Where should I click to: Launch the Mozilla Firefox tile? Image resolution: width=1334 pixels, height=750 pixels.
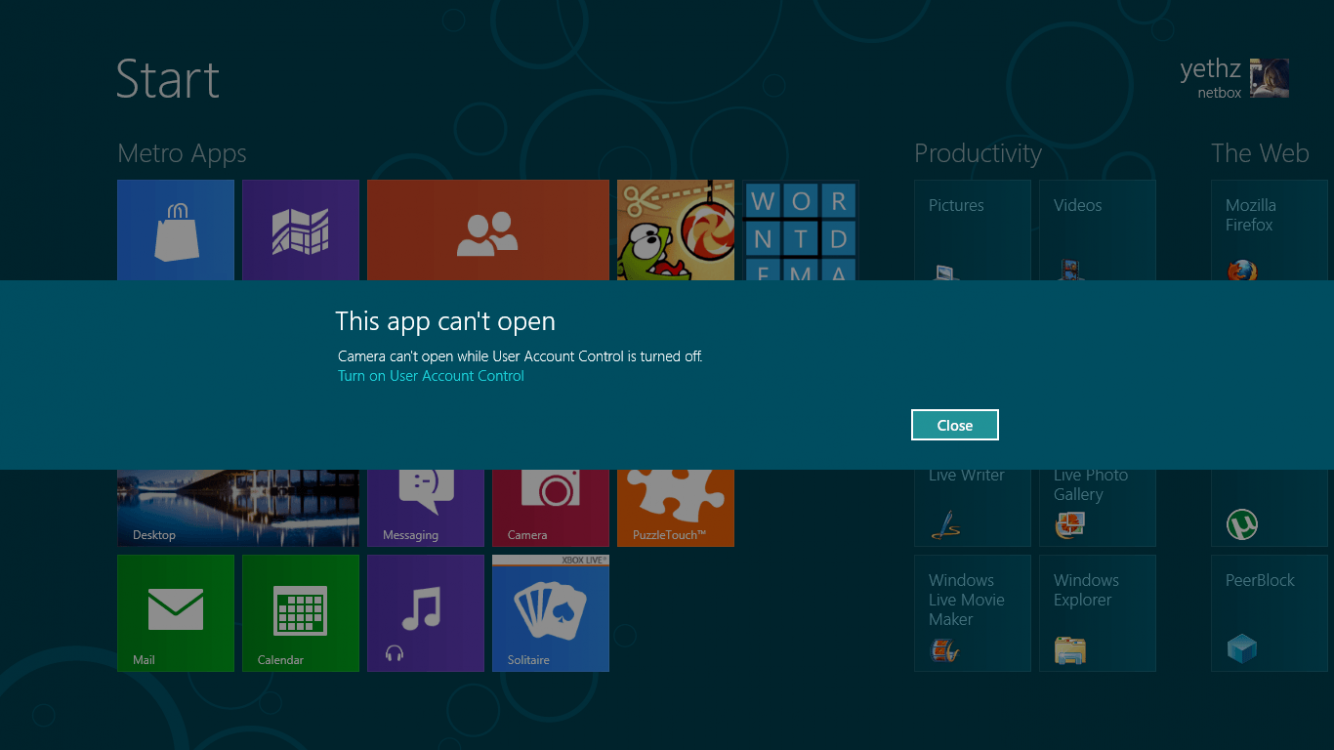(1269, 230)
